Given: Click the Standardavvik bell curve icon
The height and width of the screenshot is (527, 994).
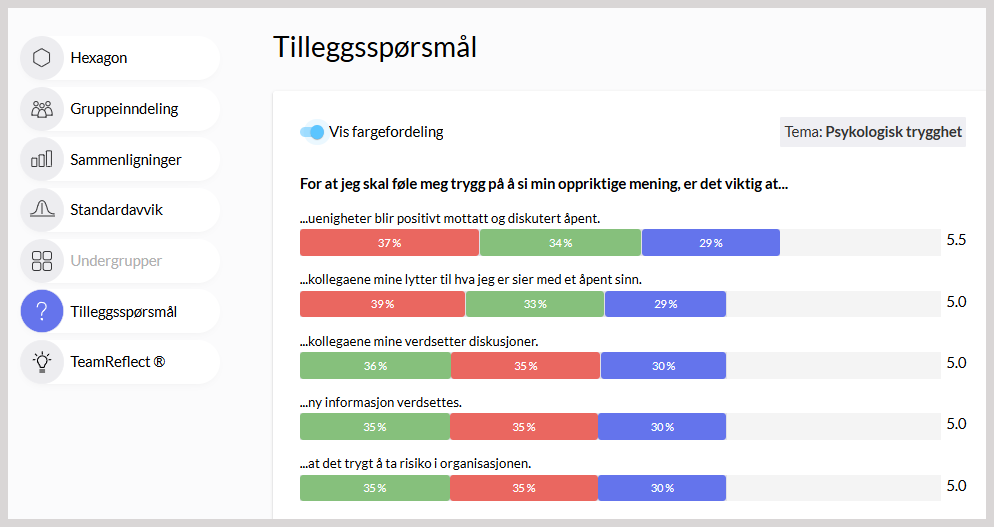Looking at the screenshot, I should pos(42,210).
